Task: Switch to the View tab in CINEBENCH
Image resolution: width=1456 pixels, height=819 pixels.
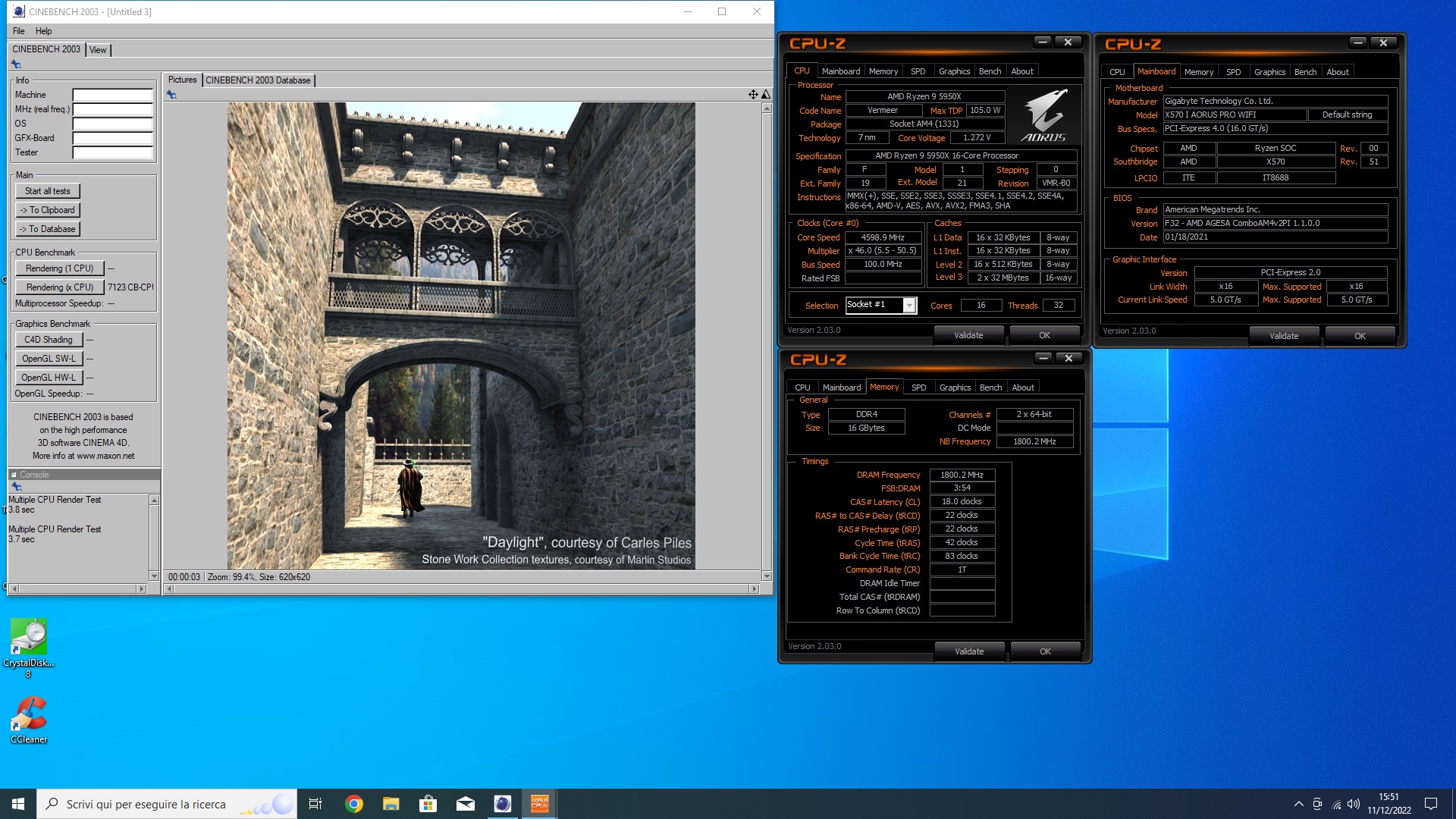Action: [x=98, y=50]
